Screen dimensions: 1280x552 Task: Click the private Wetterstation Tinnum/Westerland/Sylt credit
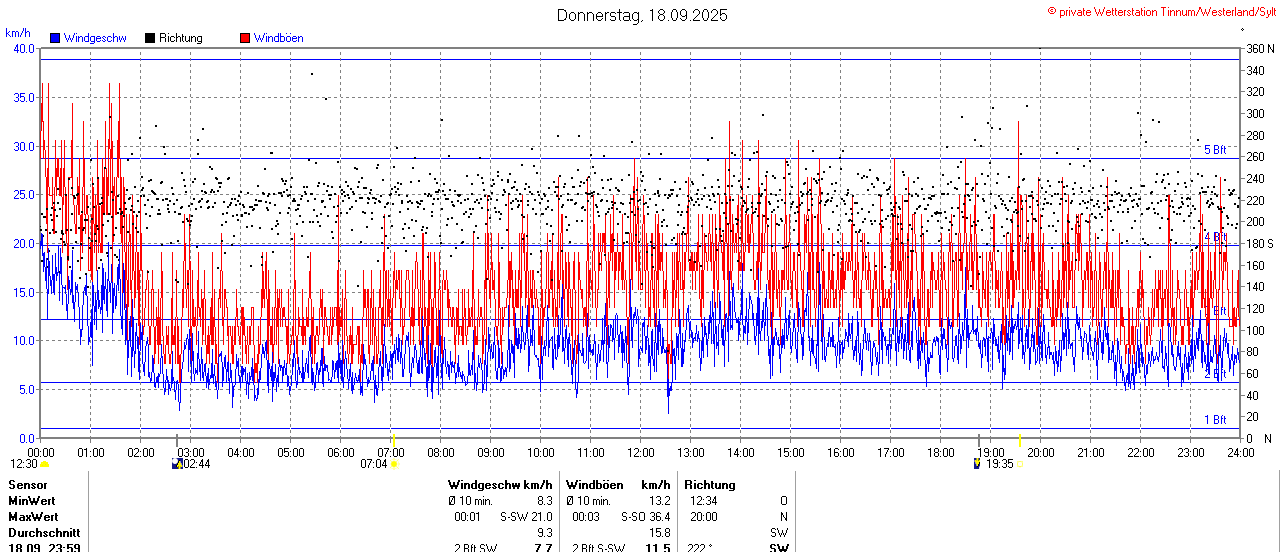[1161, 11]
